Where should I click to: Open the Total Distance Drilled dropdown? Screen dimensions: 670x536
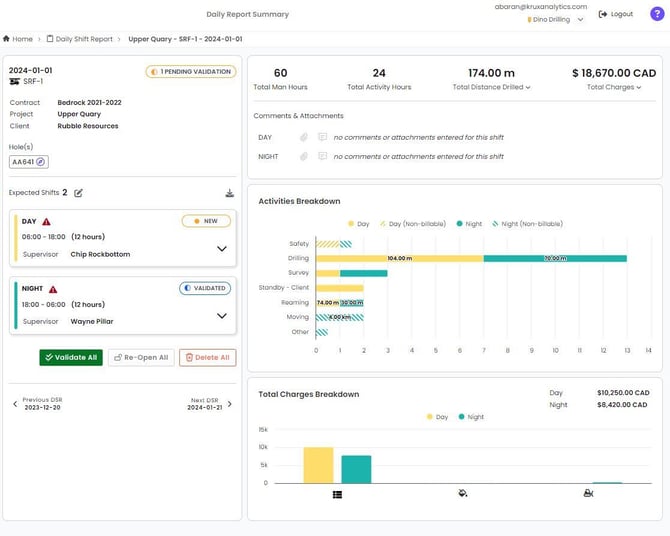[x=491, y=87]
